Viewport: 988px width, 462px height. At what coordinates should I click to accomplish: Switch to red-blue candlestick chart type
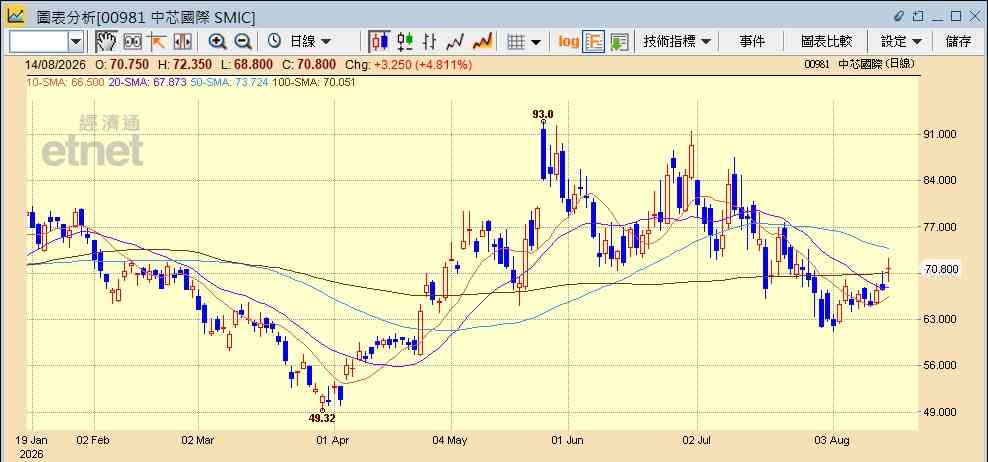tap(379, 42)
